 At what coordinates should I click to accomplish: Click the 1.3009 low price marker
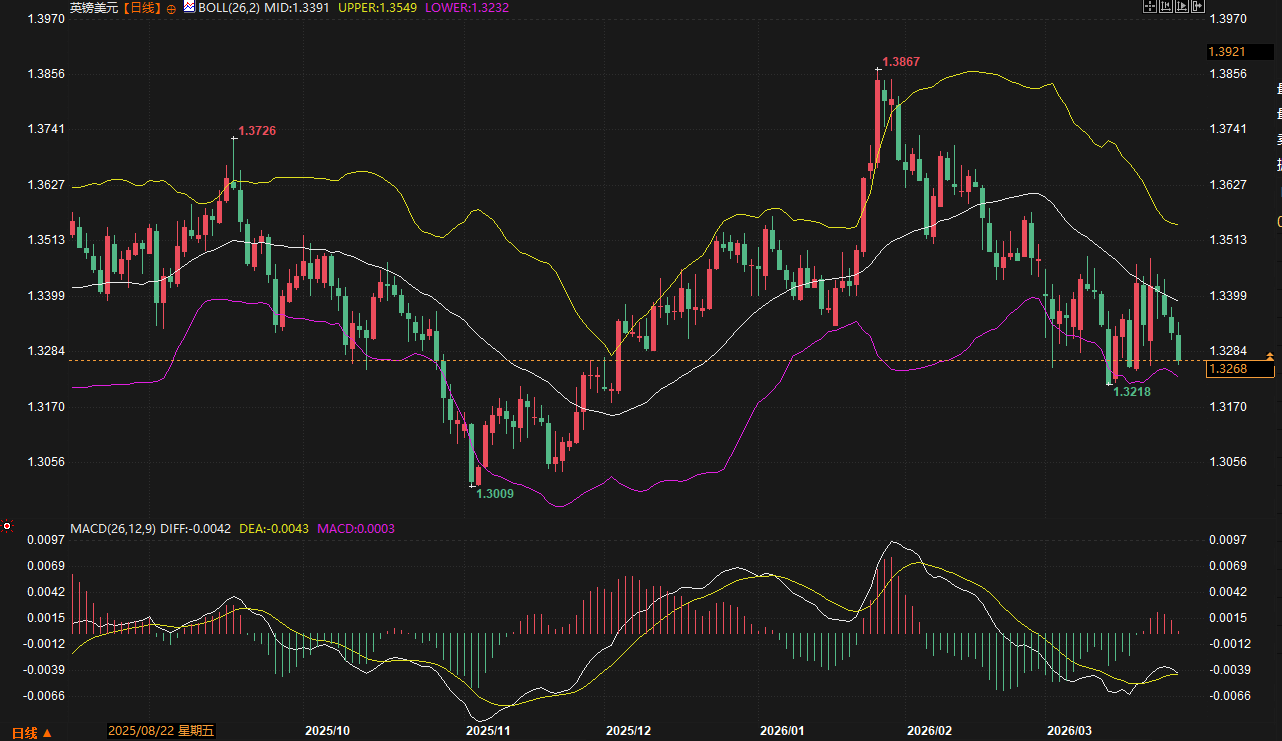pyautogui.click(x=494, y=494)
